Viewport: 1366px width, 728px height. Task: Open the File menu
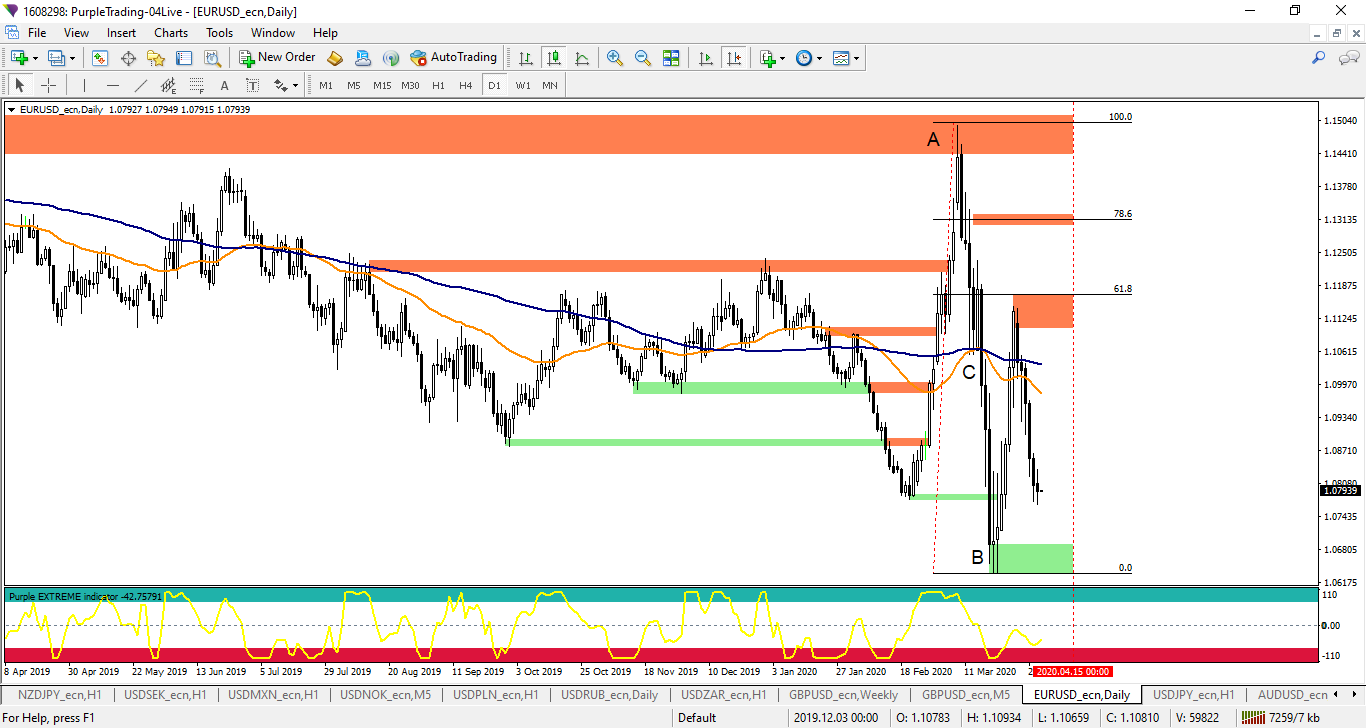[x=37, y=33]
